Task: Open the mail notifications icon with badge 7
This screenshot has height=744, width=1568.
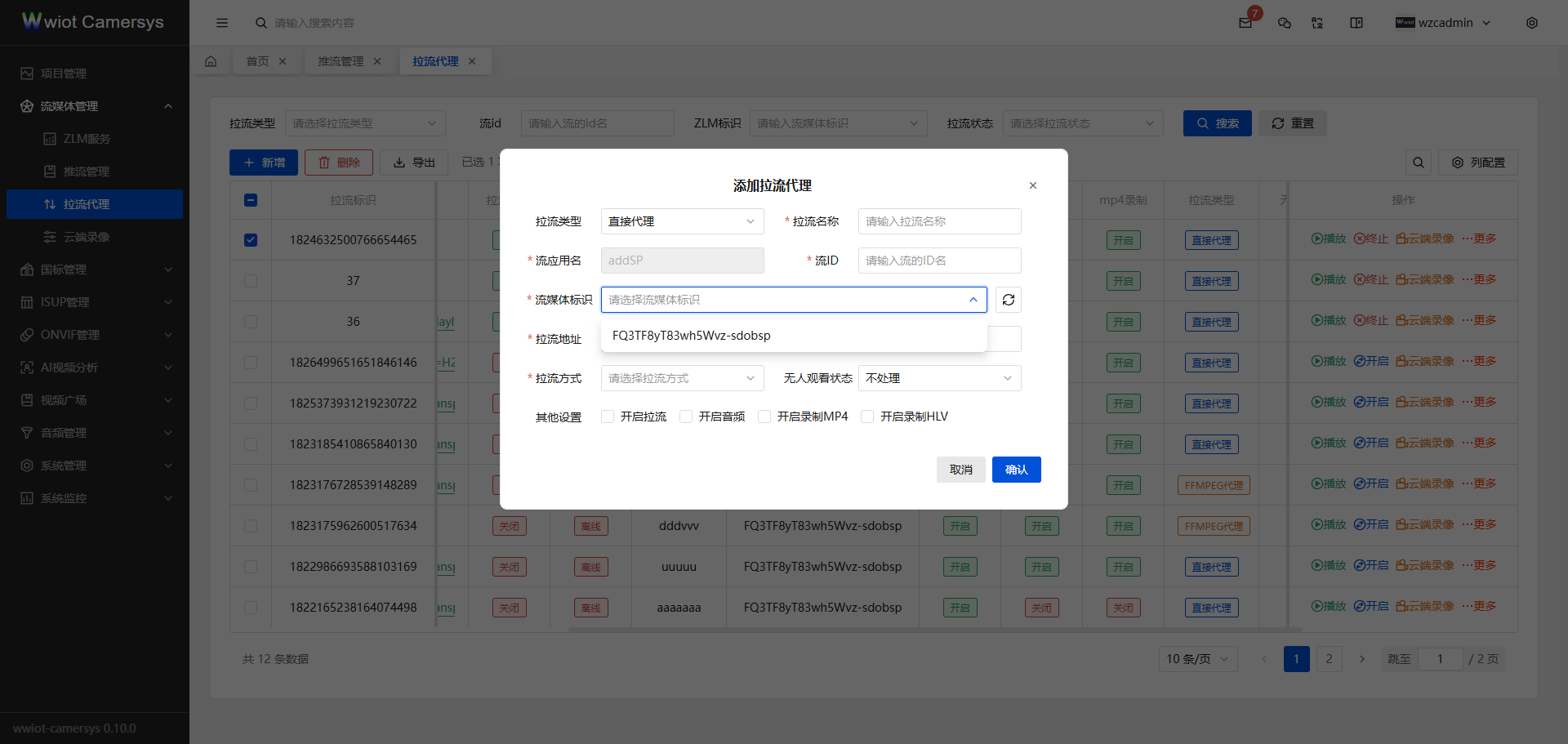Action: (x=1245, y=23)
